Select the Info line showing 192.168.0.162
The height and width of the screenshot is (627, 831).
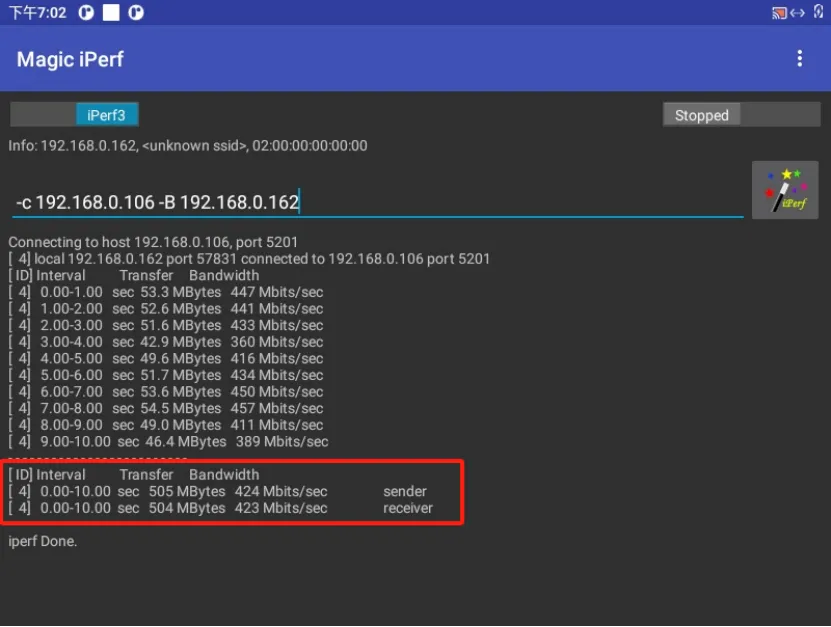tap(188, 146)
